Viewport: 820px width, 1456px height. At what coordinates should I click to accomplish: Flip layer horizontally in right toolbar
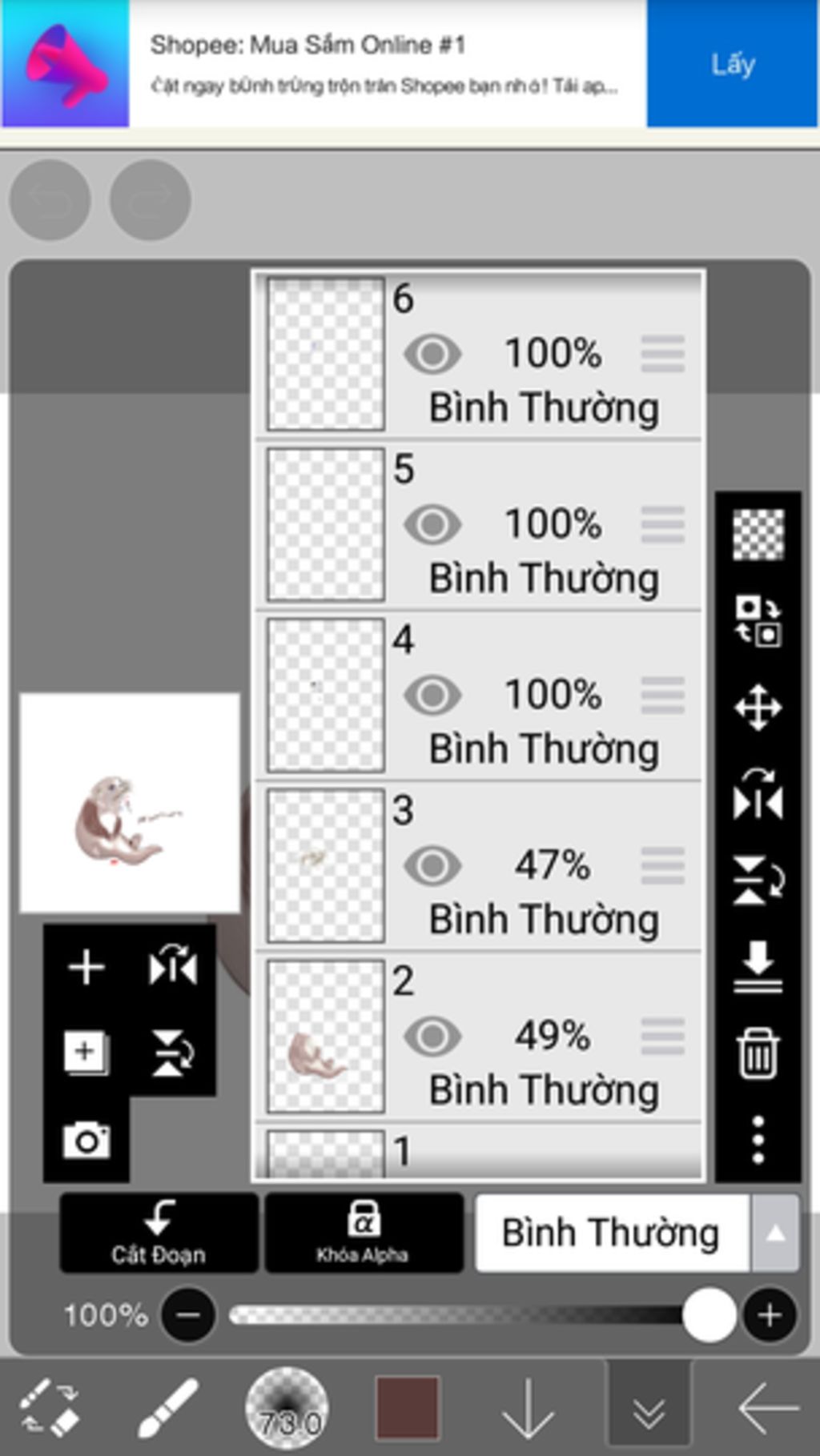click(x=758, y=794)
